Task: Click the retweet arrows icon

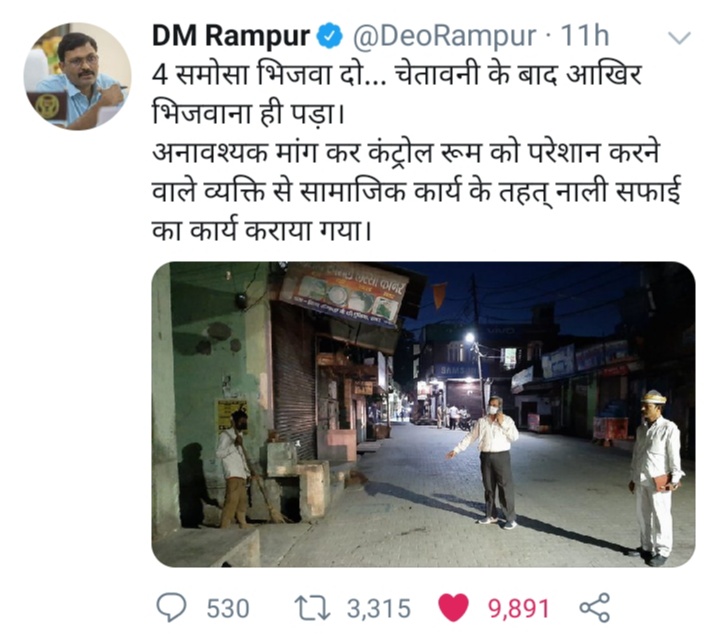Action: [312, 608]
